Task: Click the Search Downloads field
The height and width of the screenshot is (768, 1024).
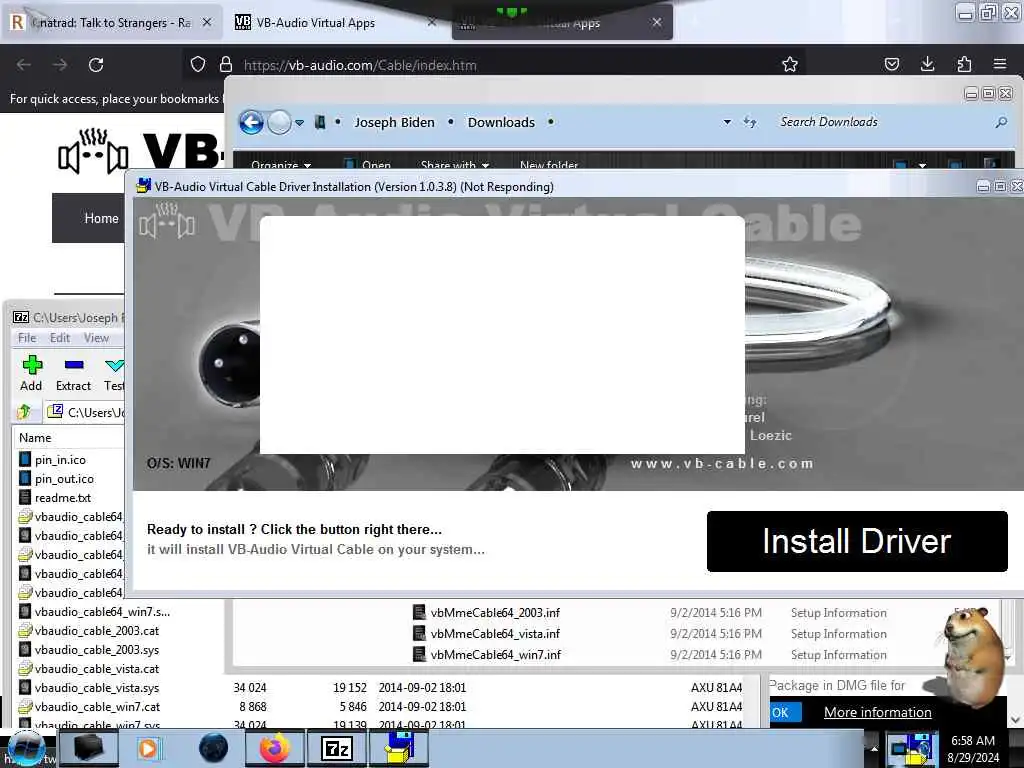Action: click(x=882, y=122)
